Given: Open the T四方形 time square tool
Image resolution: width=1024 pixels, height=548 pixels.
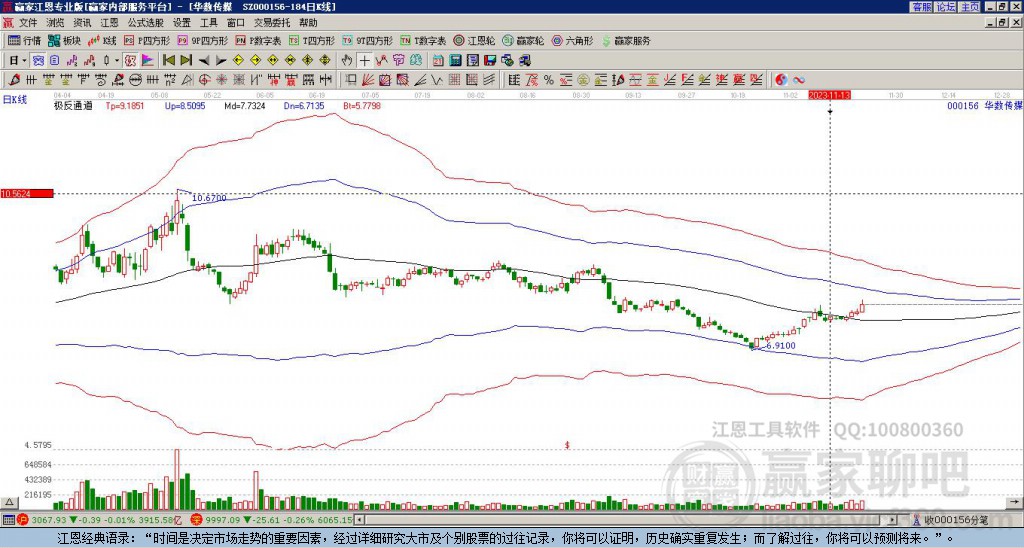Looking at the screenshot, I should point(312,40).
